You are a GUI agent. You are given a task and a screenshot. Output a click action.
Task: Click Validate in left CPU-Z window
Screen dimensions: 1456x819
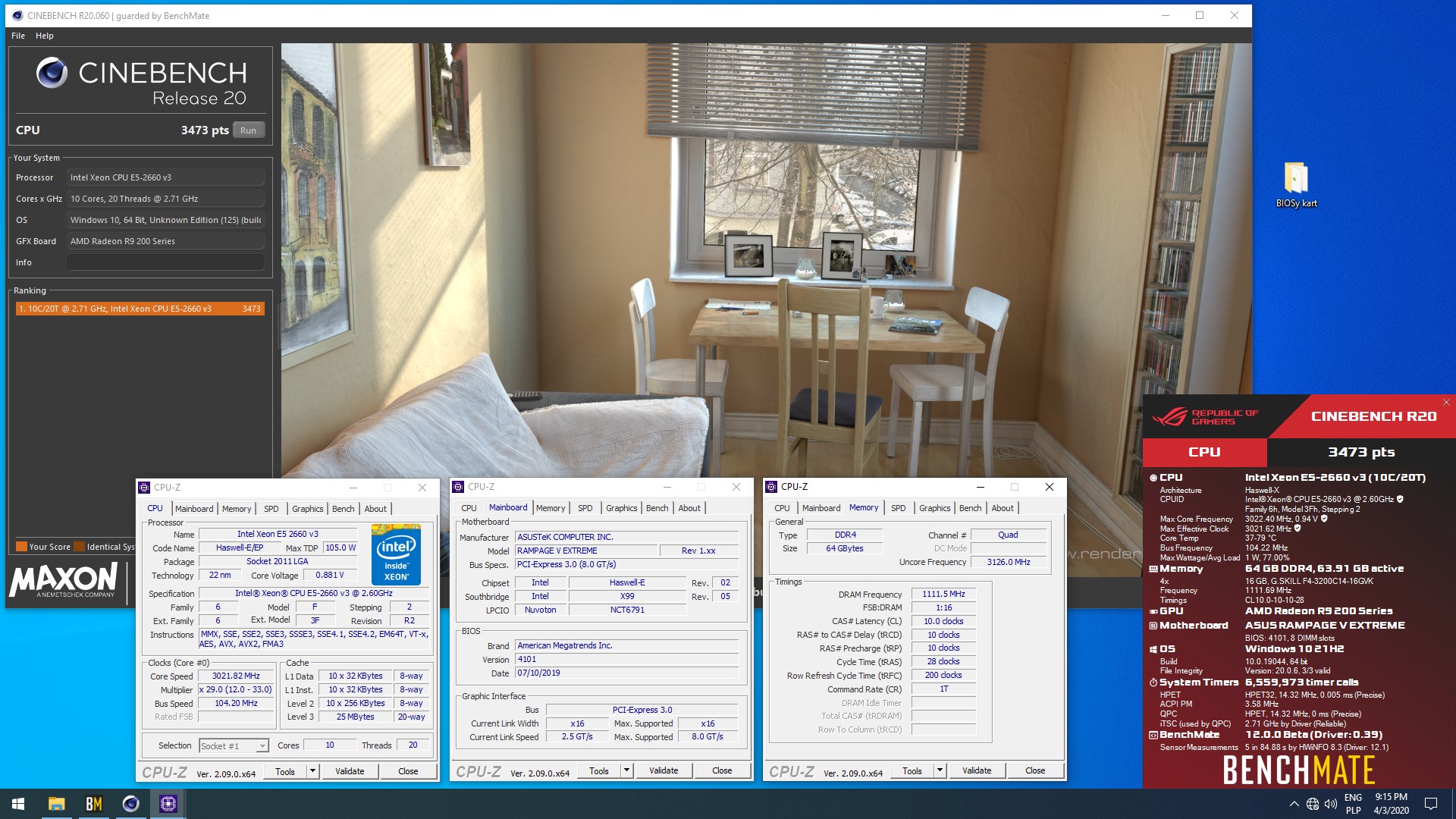click(x=350, y=771)
